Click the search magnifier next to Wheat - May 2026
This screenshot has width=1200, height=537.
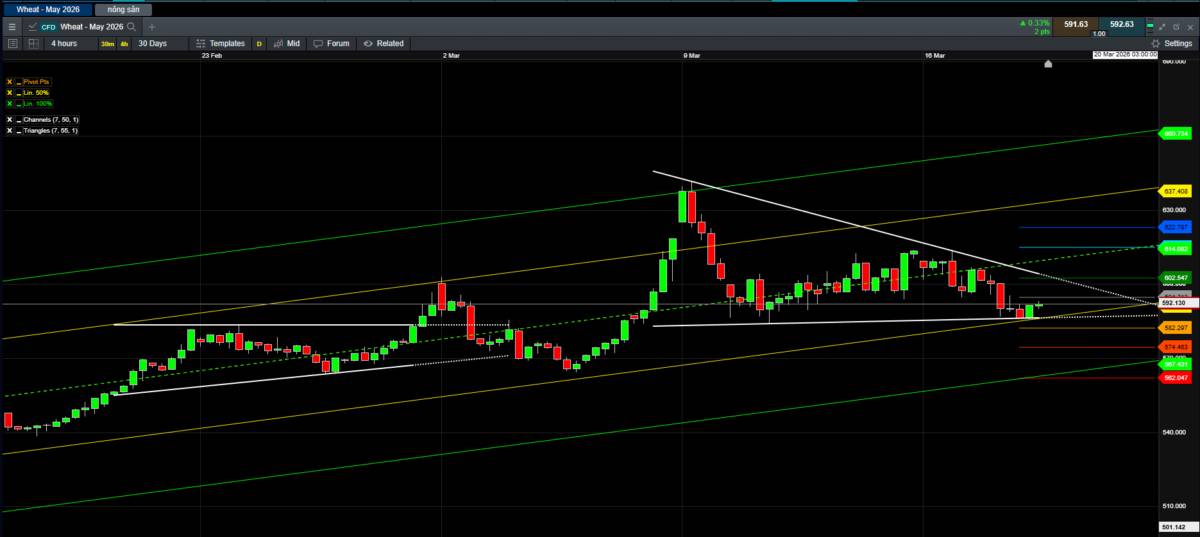point(131,27)
